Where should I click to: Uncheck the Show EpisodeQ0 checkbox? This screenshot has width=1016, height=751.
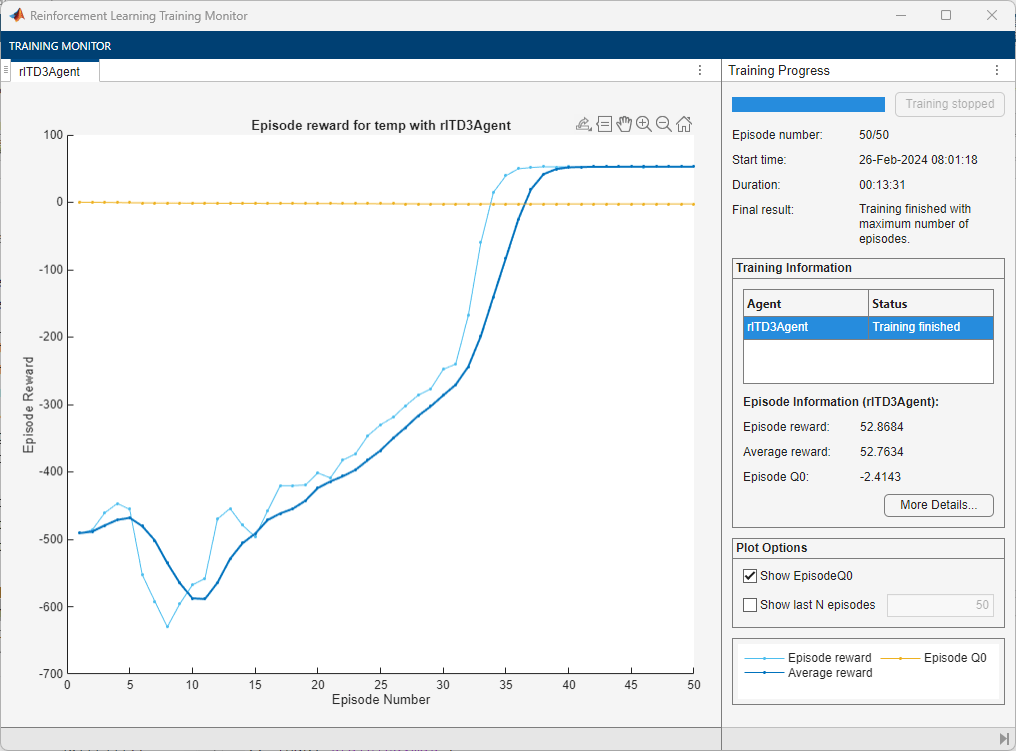tap(750, 576)
